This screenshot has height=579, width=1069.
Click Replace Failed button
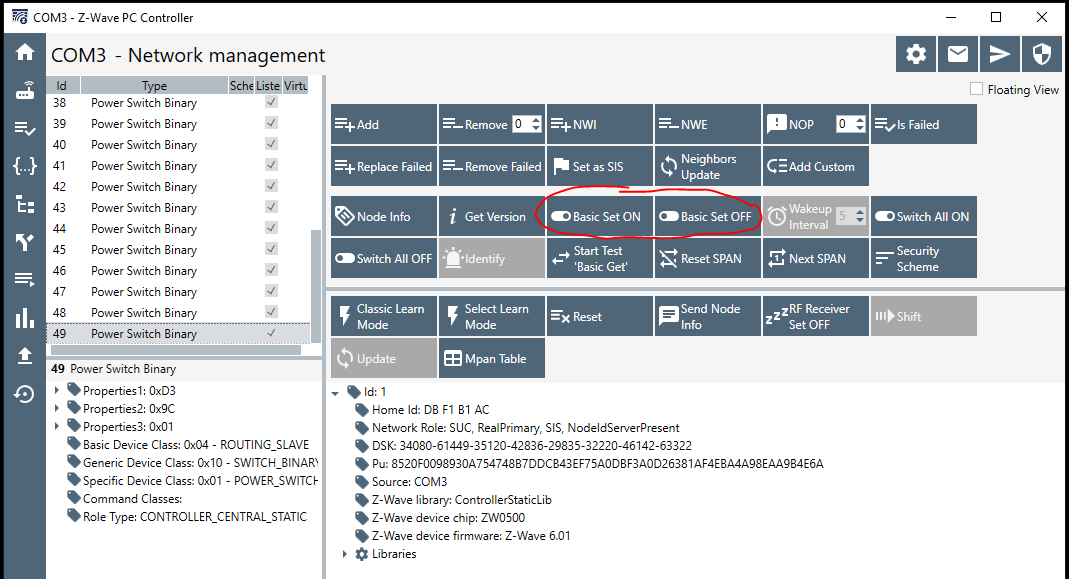[x=384, y=166]
